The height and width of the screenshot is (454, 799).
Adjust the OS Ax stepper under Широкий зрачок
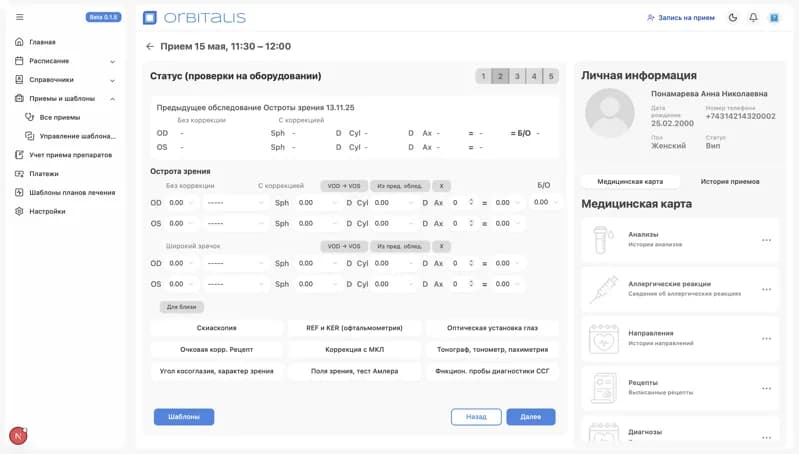click(471, 284)
